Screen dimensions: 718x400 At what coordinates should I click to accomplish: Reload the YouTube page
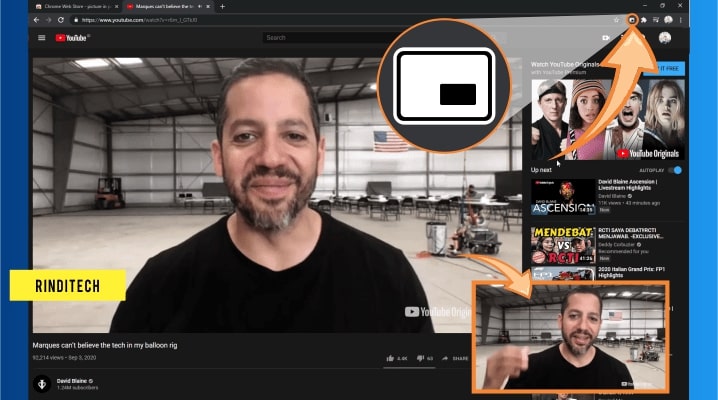click(x=60, y=20)
